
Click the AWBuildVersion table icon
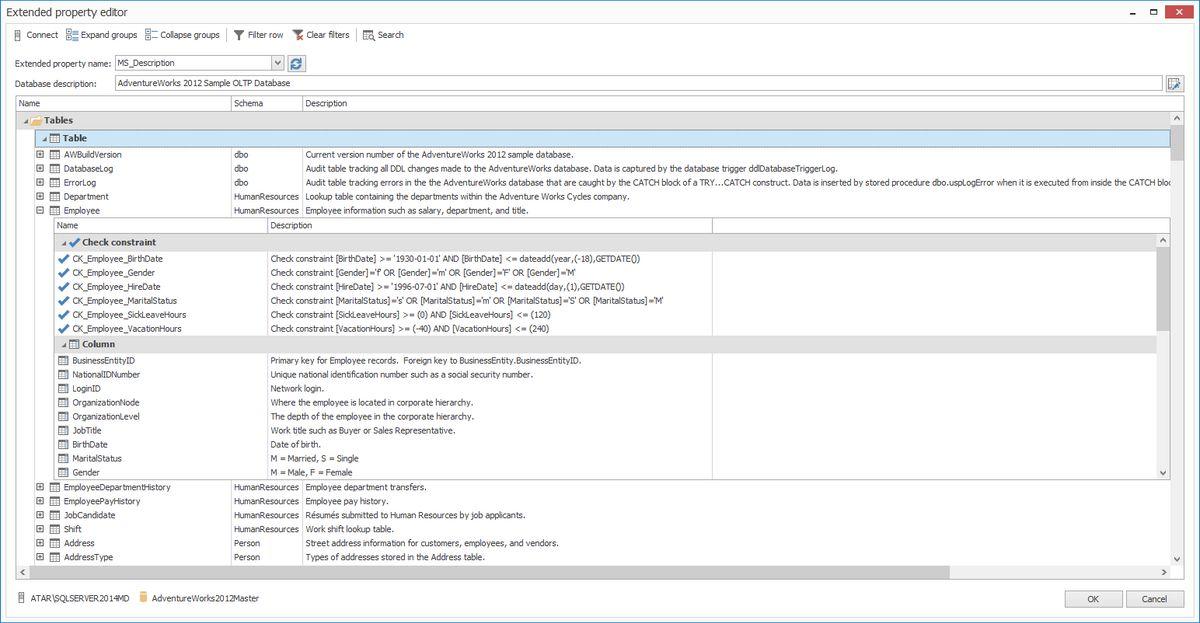56,155
